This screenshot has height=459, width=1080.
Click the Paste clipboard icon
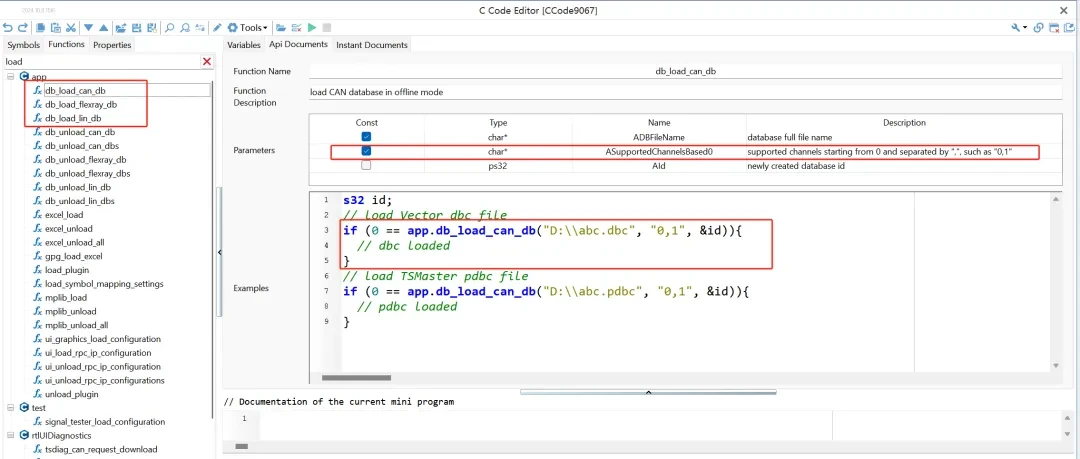pos(56,28)
